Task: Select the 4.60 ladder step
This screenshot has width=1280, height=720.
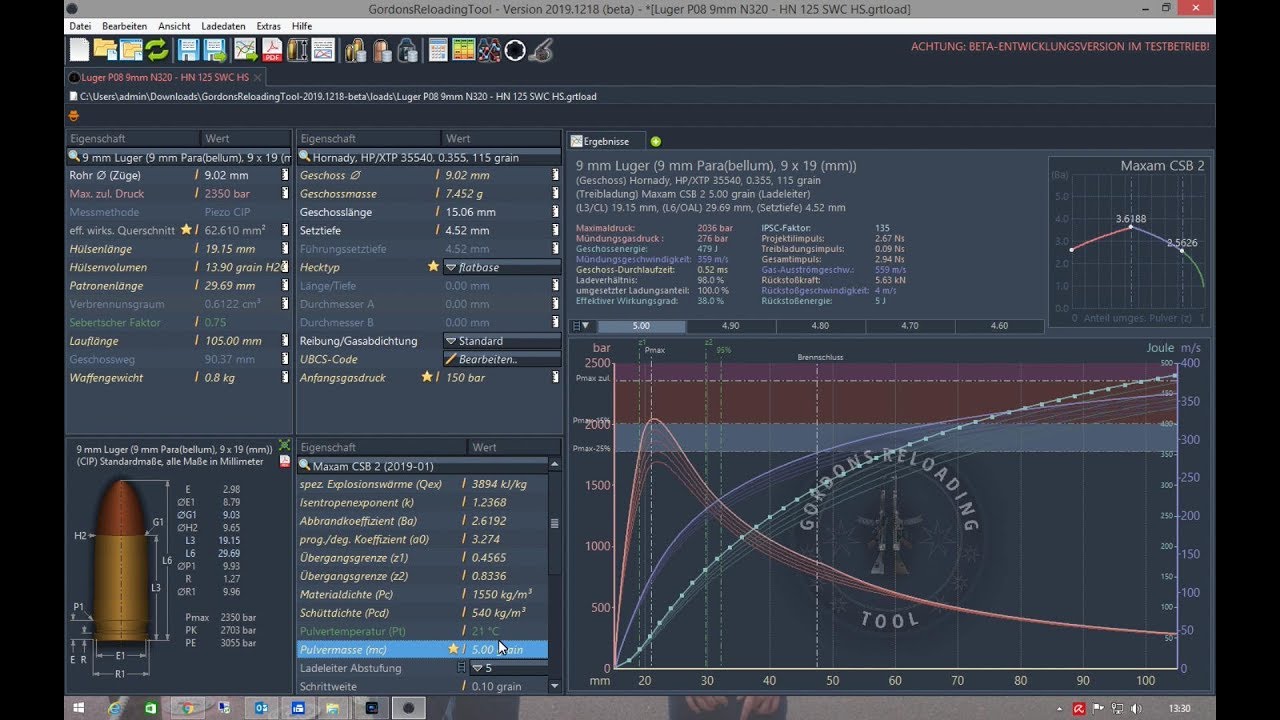Action: (x=998, y=326)
